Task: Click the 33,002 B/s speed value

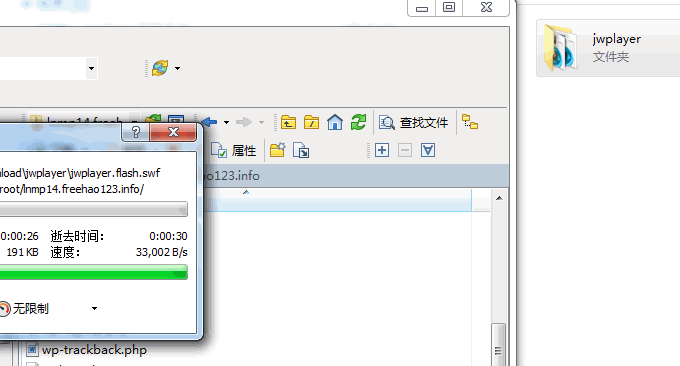Action: (x=161, y=252)
